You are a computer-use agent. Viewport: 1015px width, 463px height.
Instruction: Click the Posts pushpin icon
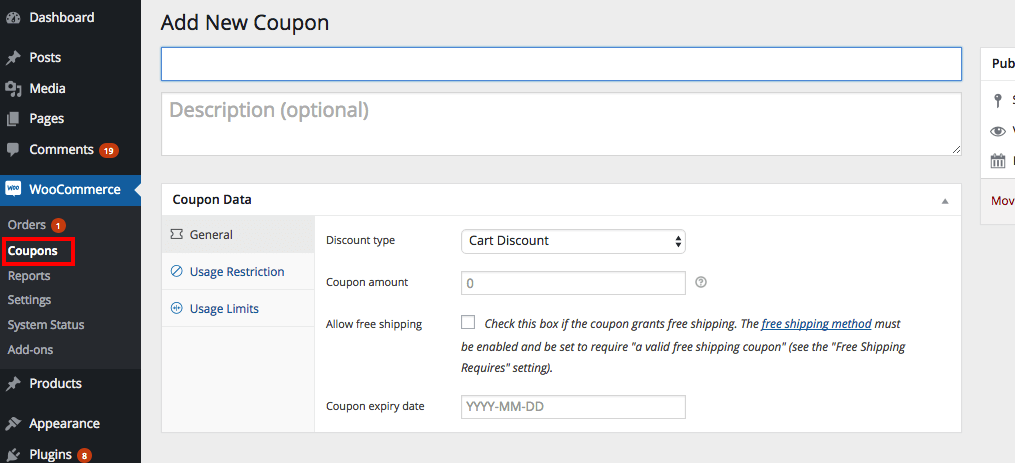tap(13, 58)
